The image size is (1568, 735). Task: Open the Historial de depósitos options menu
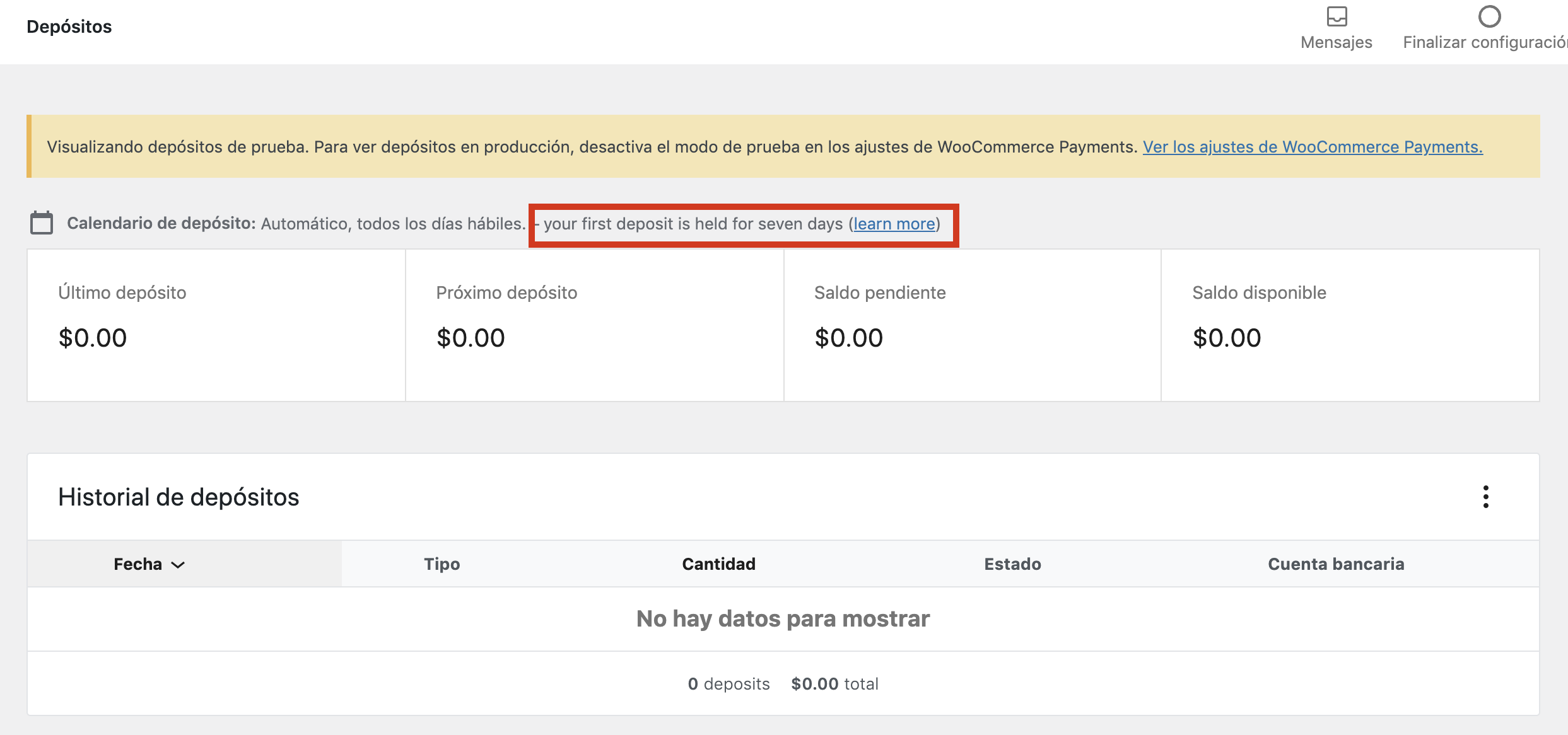click(1487, 497)
